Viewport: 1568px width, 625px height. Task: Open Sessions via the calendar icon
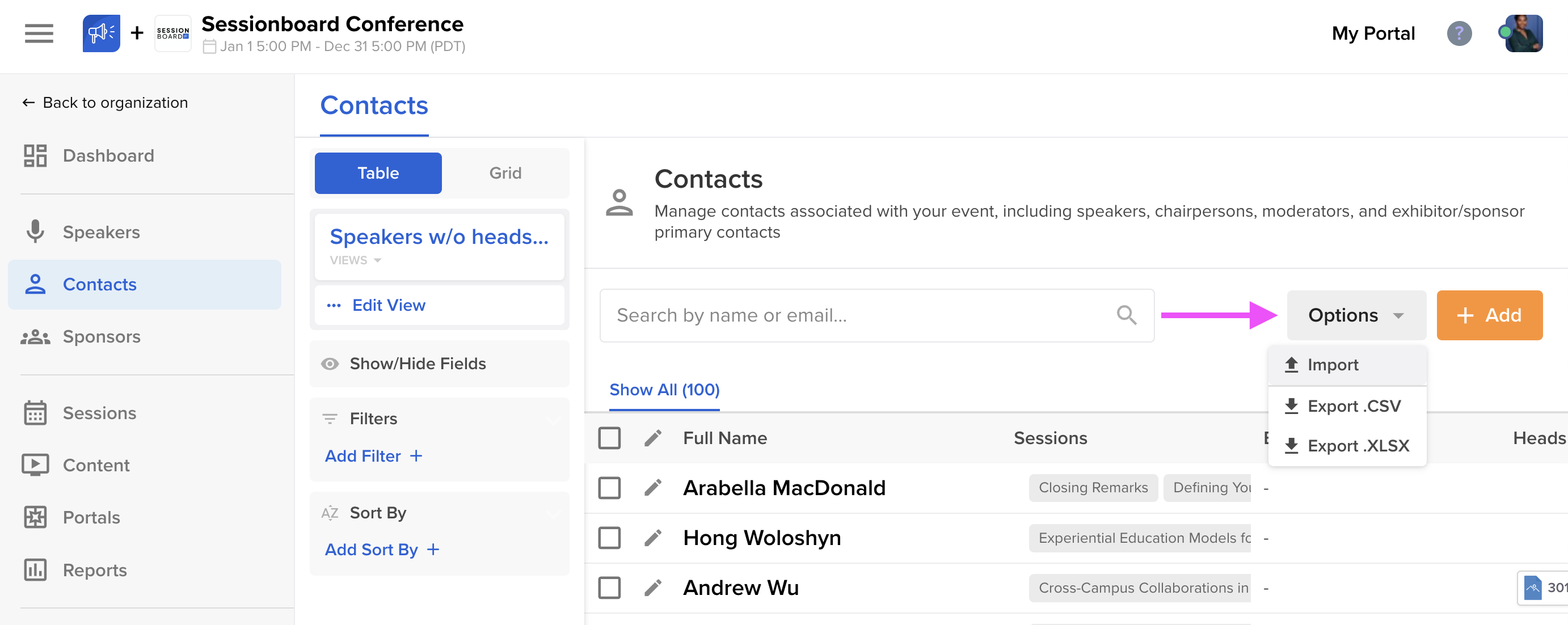pyautogui.click(x=35, y=413)
